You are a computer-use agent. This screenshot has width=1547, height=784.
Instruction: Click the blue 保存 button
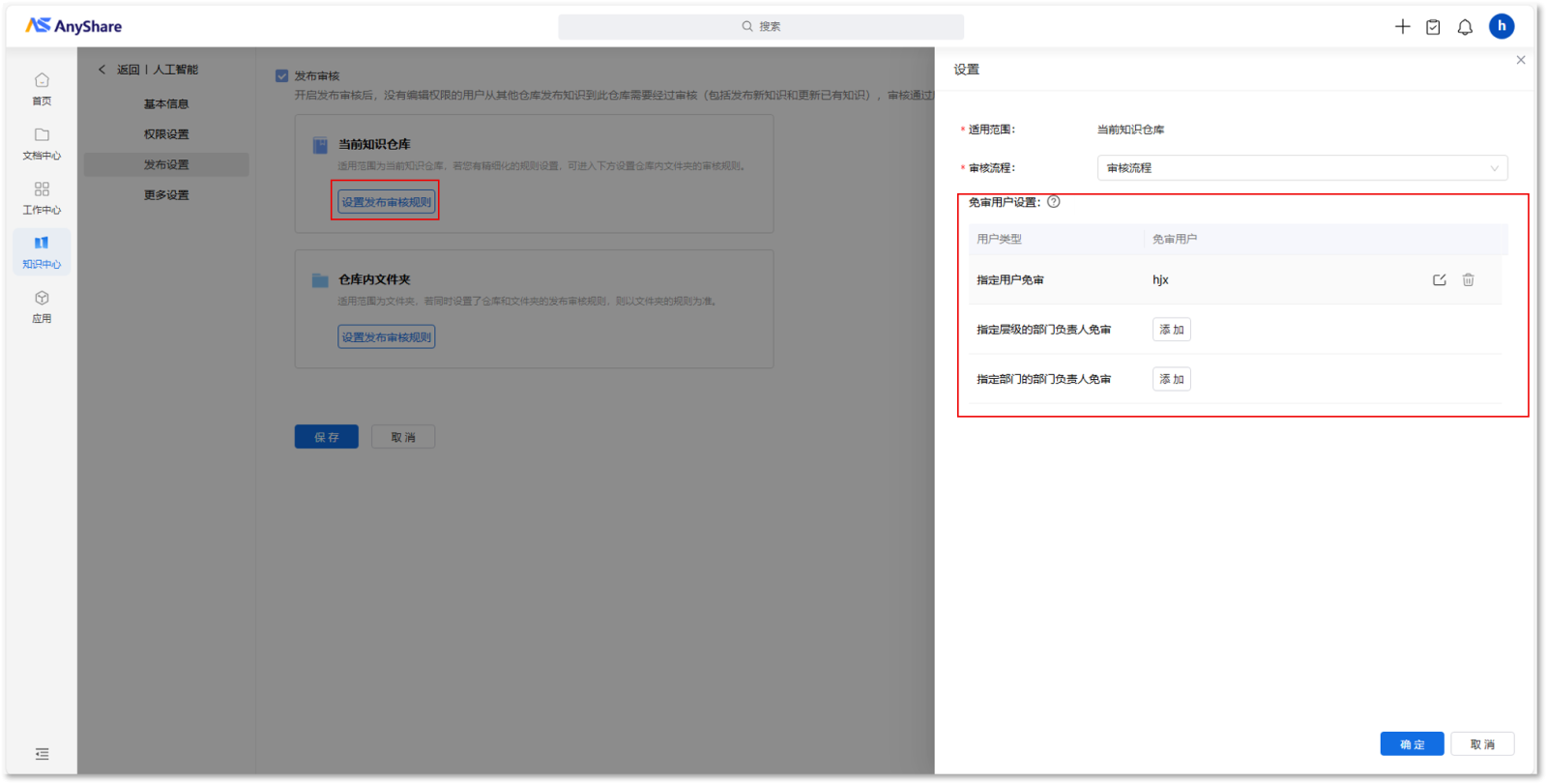click(326, 437)
